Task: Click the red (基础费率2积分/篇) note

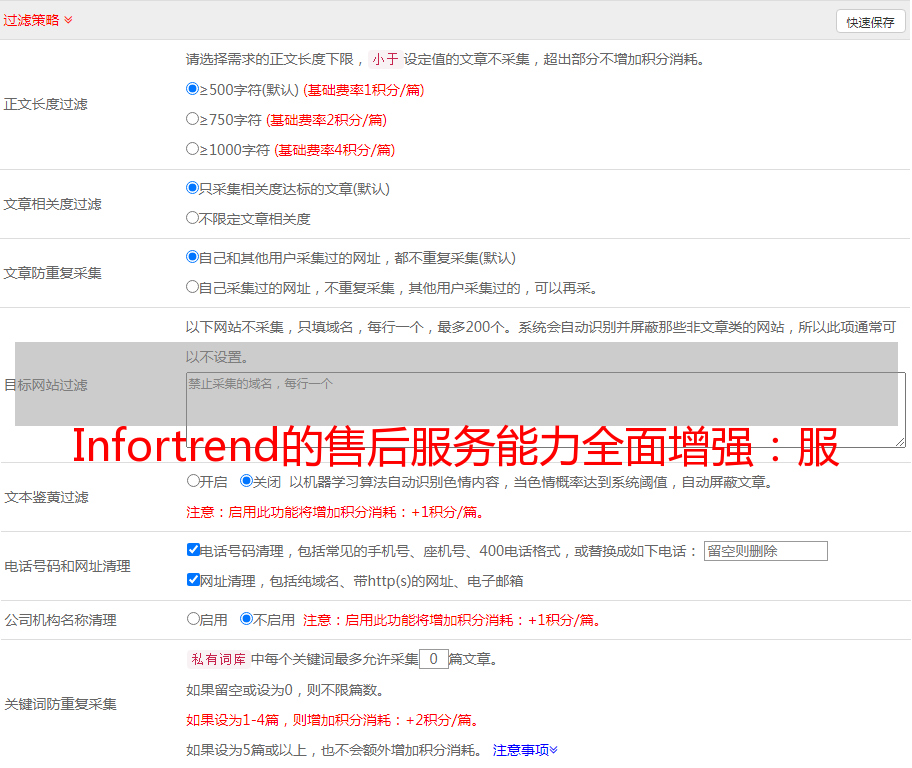Action: point(326,120)
